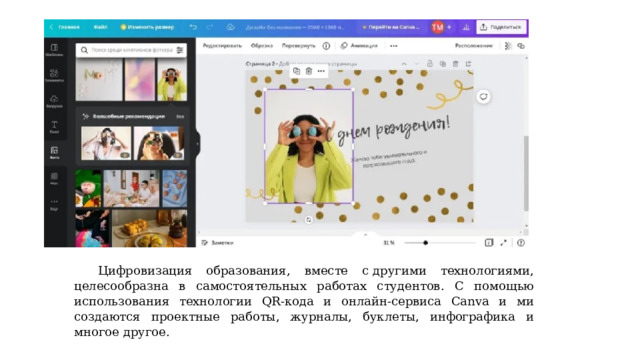The width and height of the screenshot is (640, 360).
Task: Click the plus icon next to TM avatar
Action: coord(449,27)
